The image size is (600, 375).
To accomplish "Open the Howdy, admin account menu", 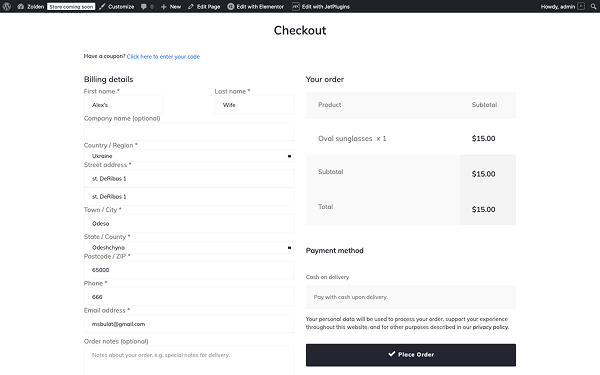I will (562, 7).
